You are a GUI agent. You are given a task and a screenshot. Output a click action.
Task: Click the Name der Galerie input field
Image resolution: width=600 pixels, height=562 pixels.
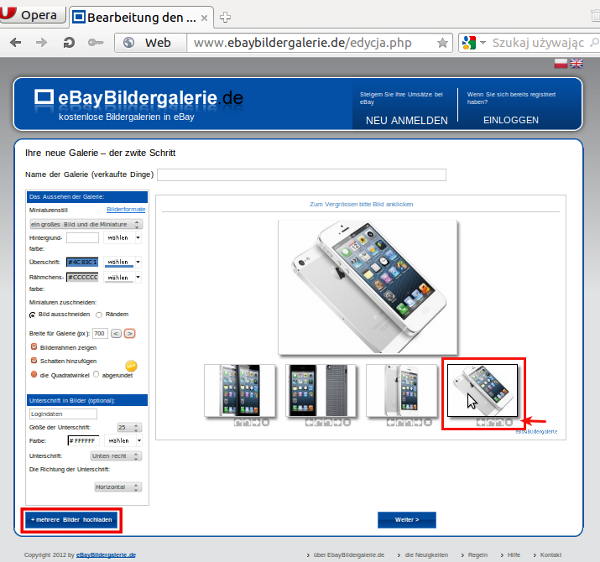[x=302, y=175]
